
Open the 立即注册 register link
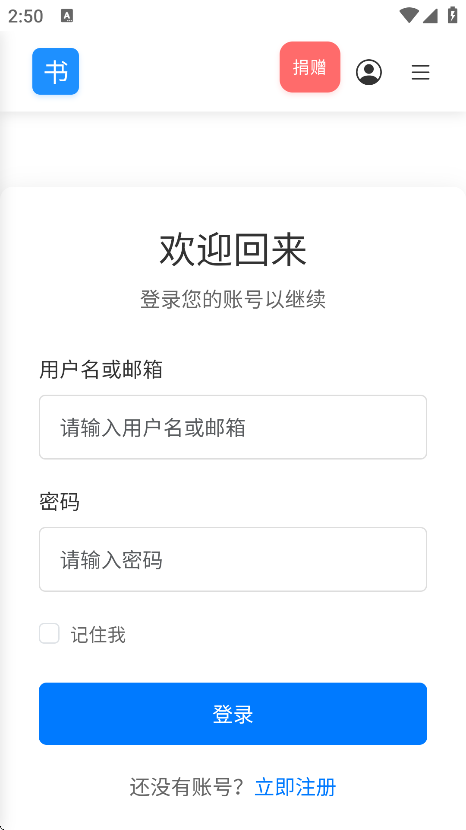(295, 787)
